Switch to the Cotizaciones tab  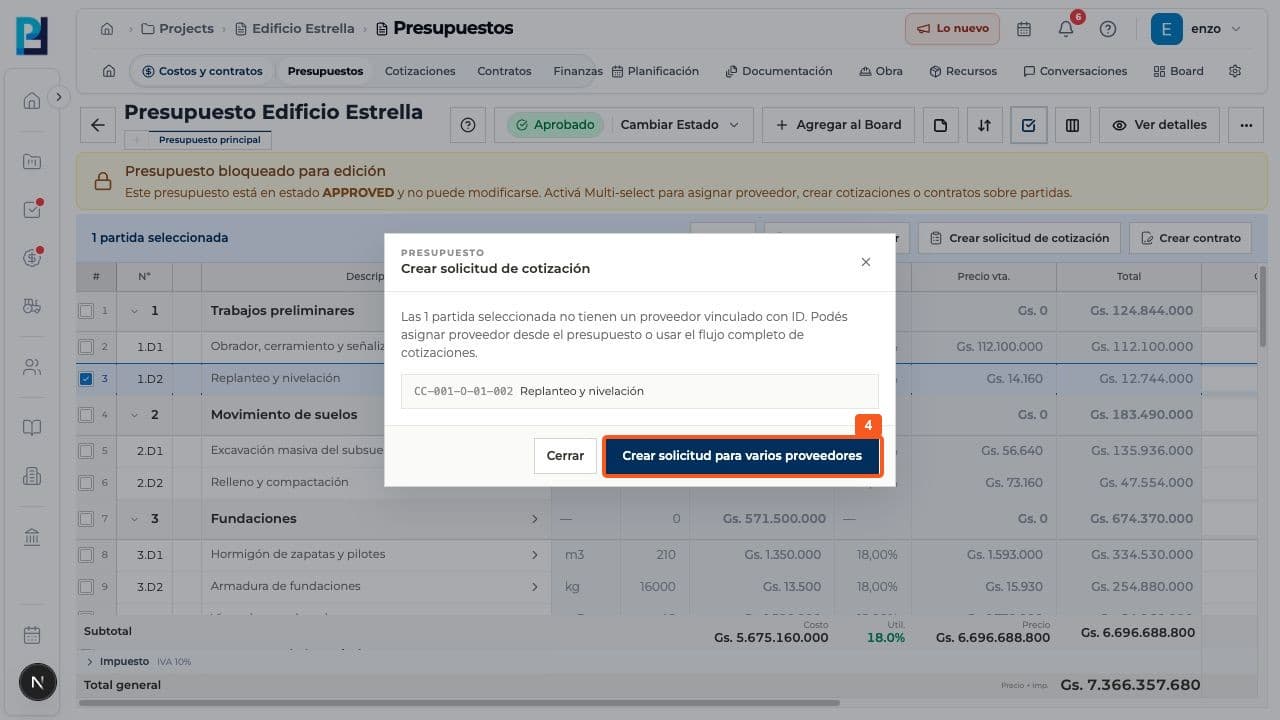click(x=420, y=71)
